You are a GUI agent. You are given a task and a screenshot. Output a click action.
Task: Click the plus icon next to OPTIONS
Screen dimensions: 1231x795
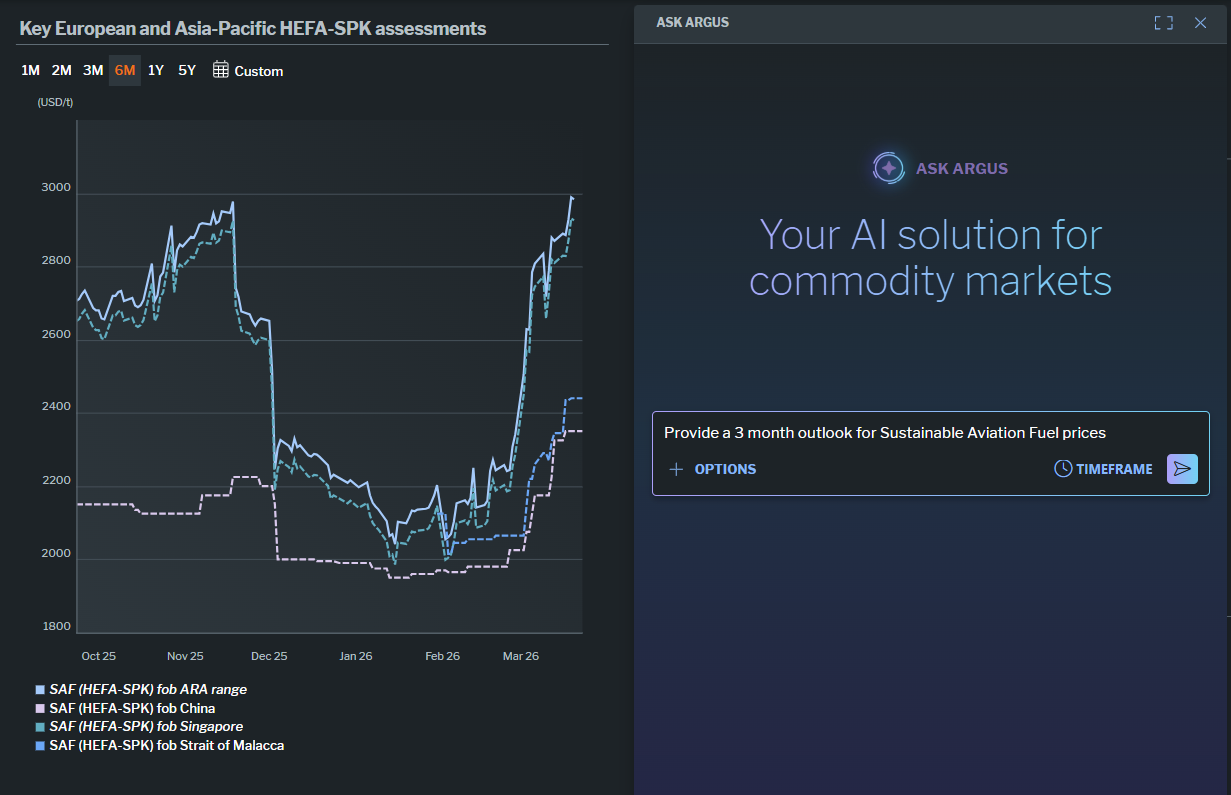(x=676, y=469)
